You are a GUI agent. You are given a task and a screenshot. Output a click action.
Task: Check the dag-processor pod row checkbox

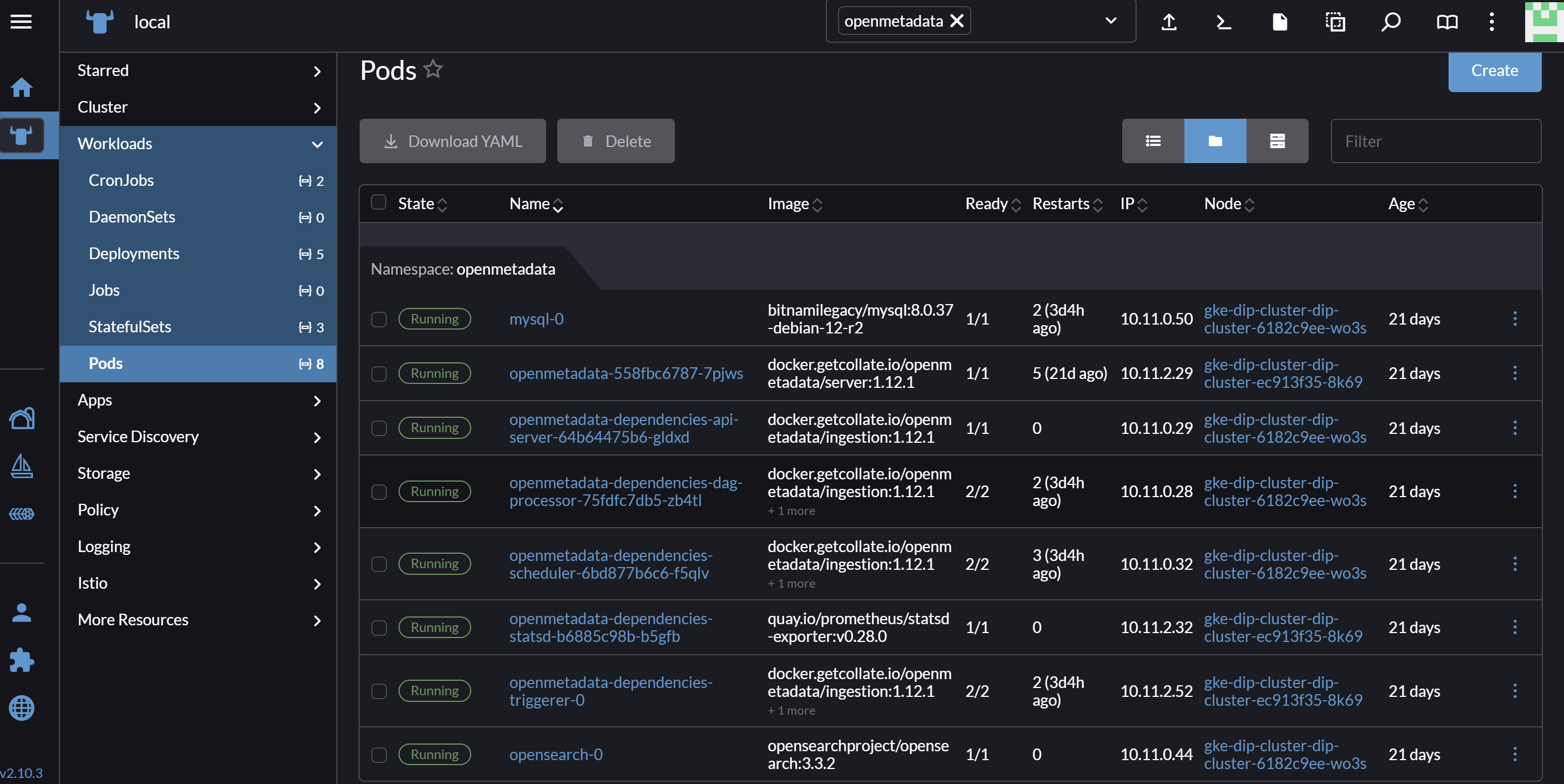pyautogui.click(x=379, y=492)
